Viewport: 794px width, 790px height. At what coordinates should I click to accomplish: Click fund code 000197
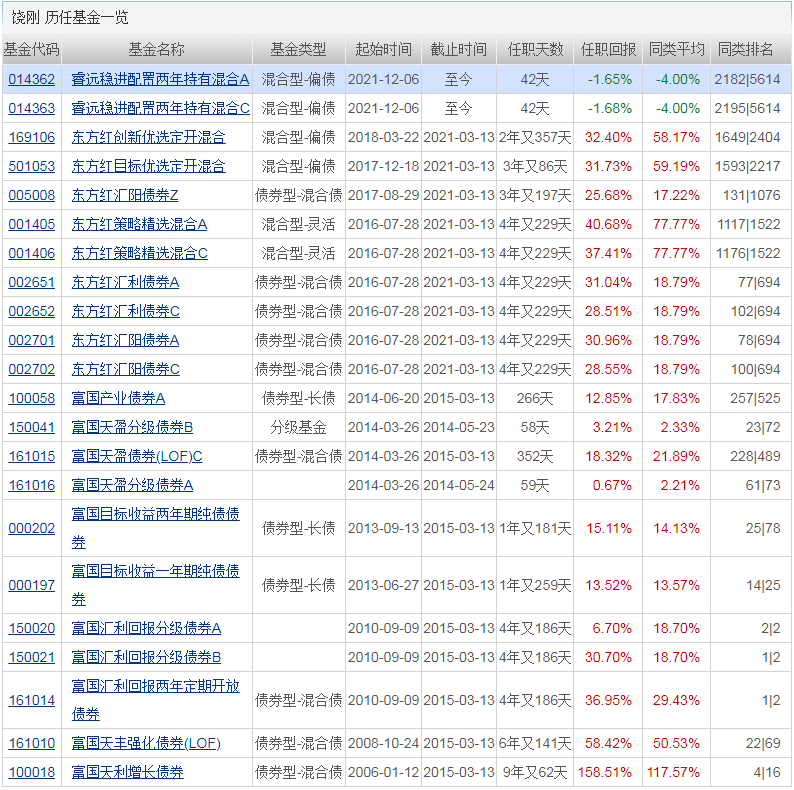click(32, 585)
